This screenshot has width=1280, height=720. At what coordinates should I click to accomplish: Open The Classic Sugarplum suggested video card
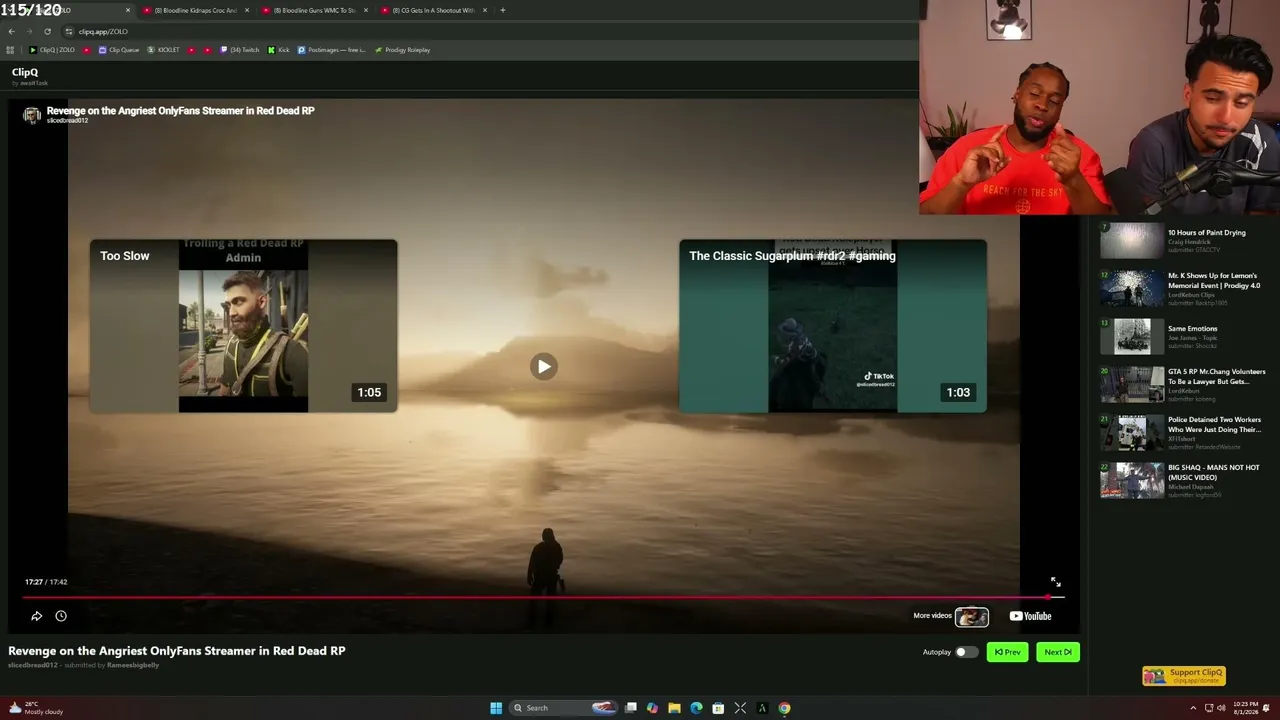833,326
